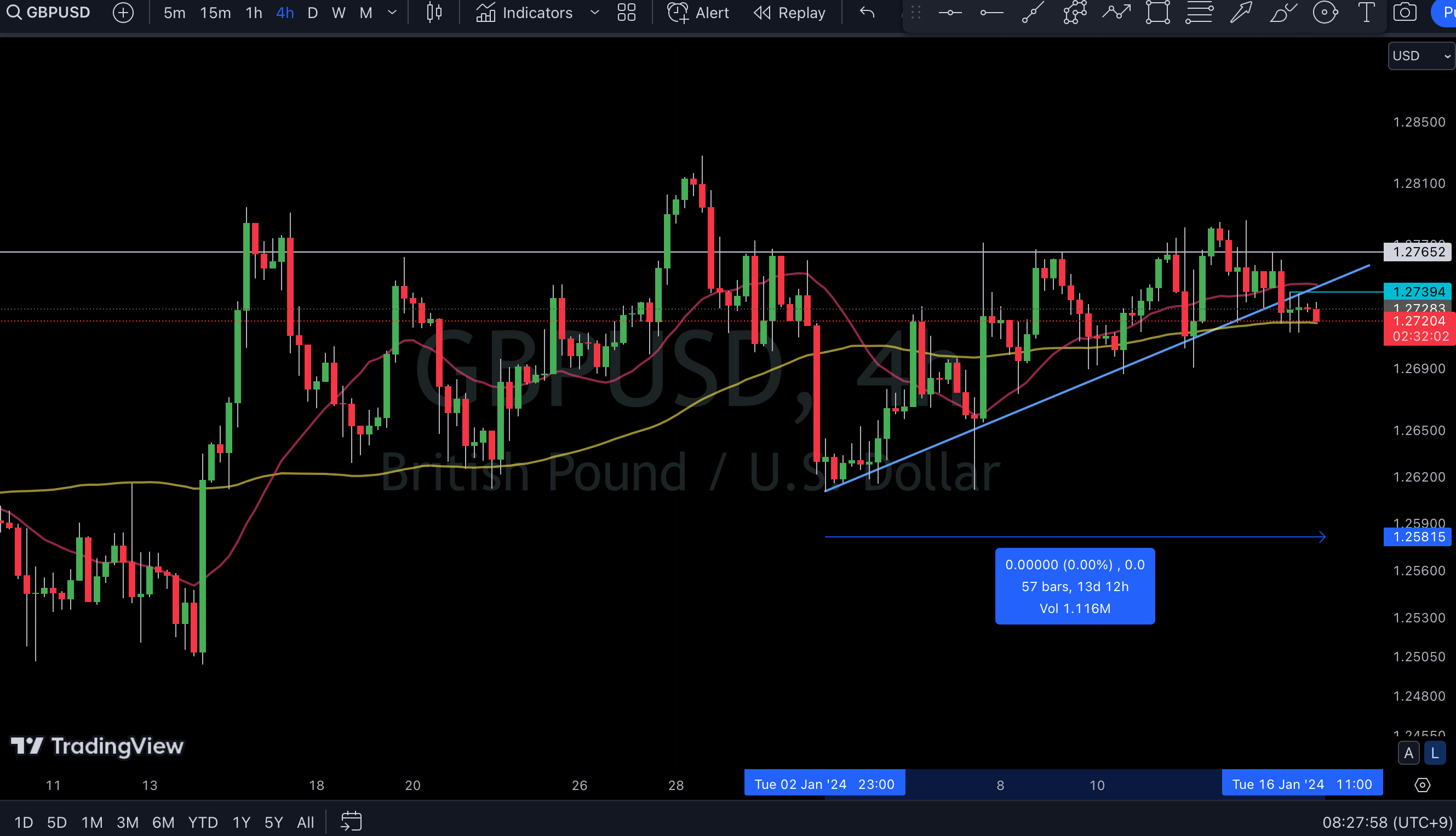The image size is (1456, 836).
Task: Expand the Indicators favorites chevron
Action: pyautogui.click(x=595, y=13)
